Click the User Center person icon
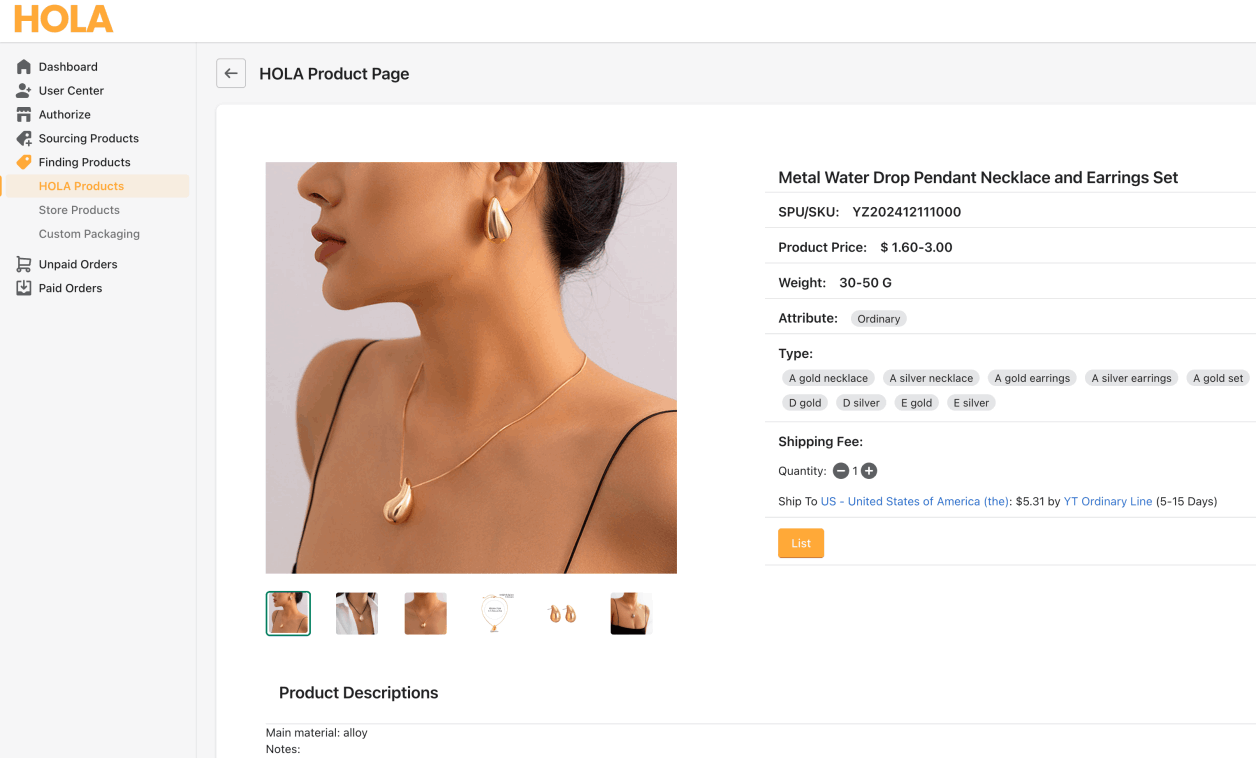Viewport: 1256px width, 758px height. tap(24, 91)
